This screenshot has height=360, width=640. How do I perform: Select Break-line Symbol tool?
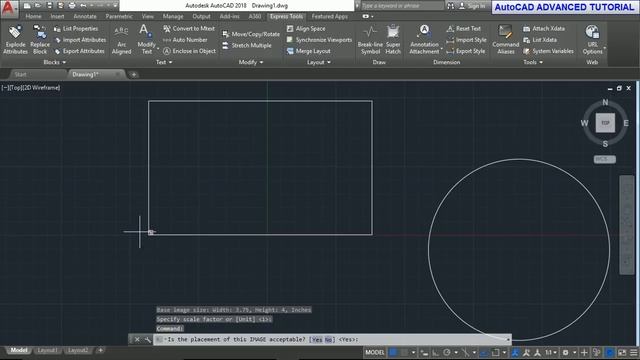pos(370,40)
